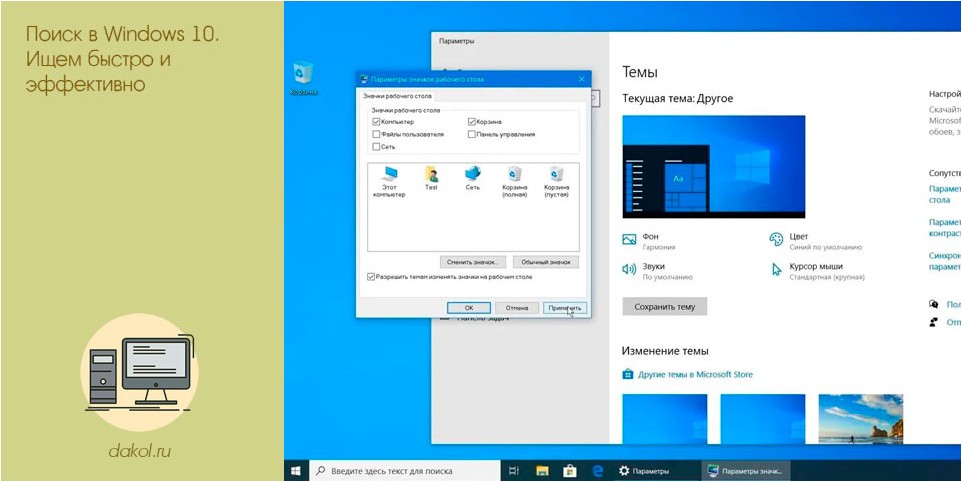Viewport: 962px width, 482px height.
Task: Enable the Панель управления checkbox
Action: (472, 134)
